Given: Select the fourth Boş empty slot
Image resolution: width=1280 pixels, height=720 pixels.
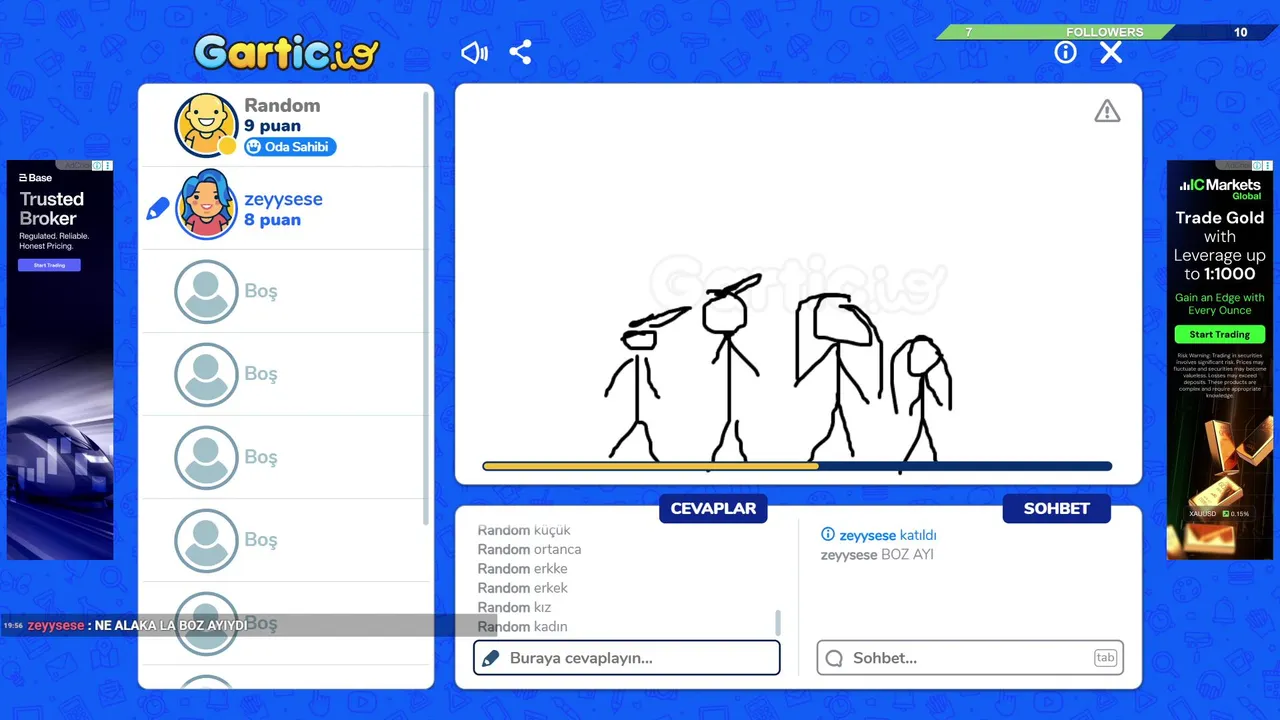Looking at the screenshot, I should click(285, 540).
